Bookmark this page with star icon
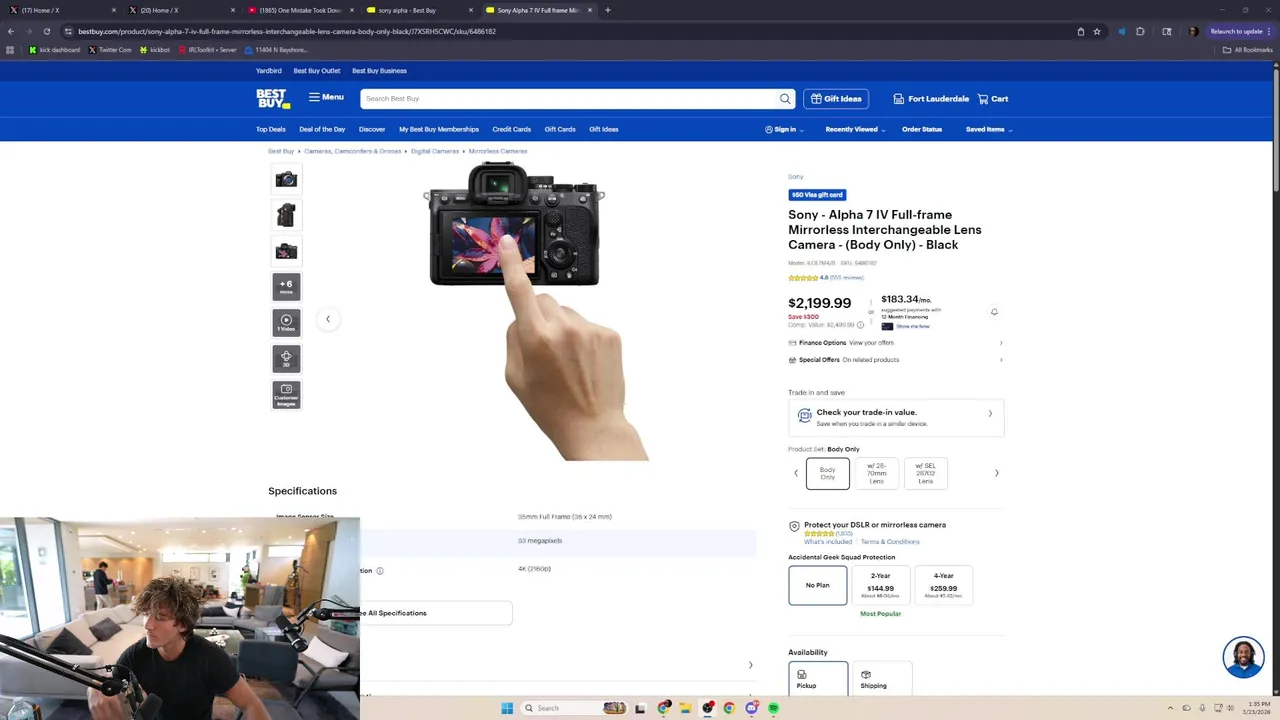 pyautogui.click(x=1097, y=31)
